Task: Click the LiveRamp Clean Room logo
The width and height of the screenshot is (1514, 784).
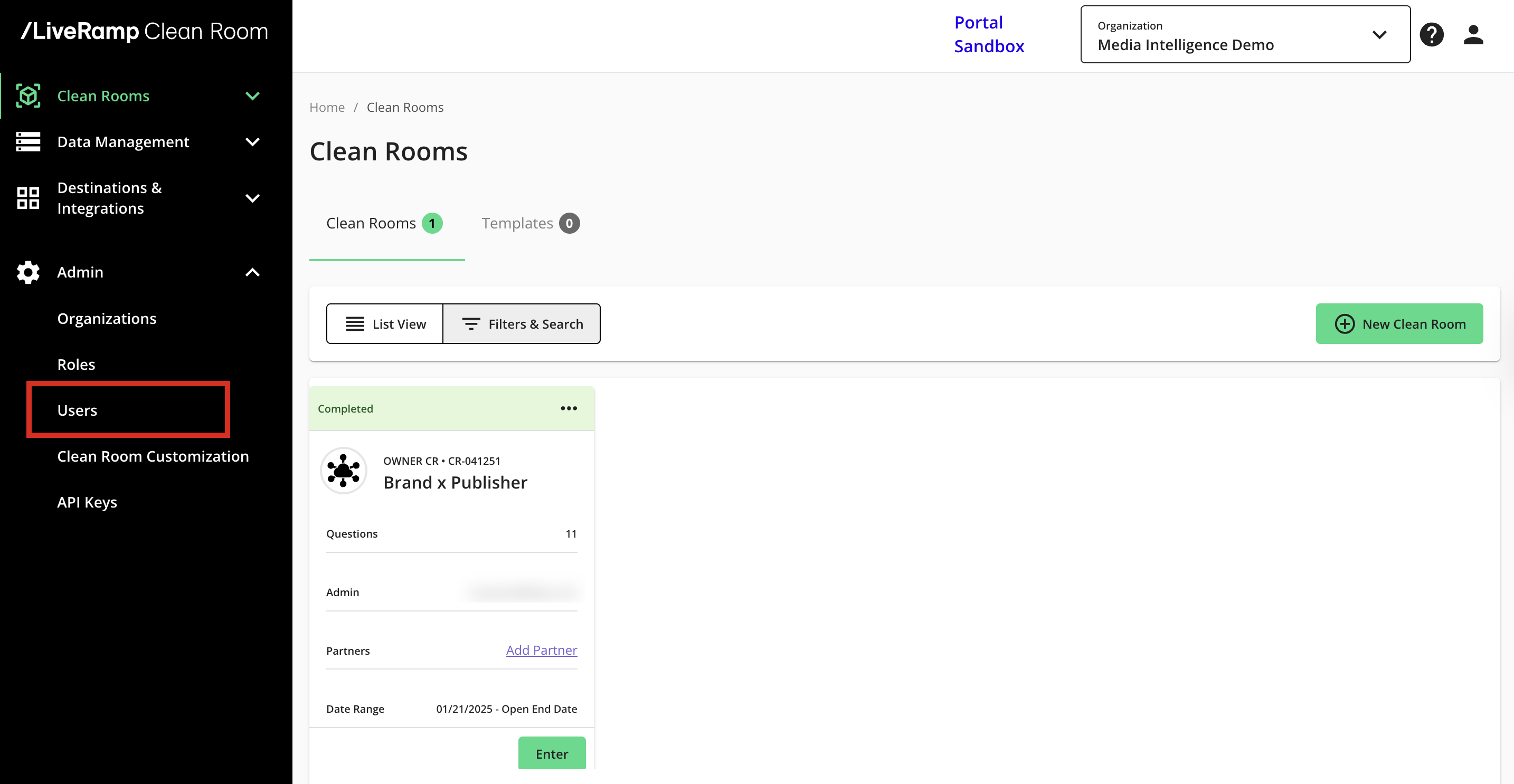Action: tap(145, 31)
